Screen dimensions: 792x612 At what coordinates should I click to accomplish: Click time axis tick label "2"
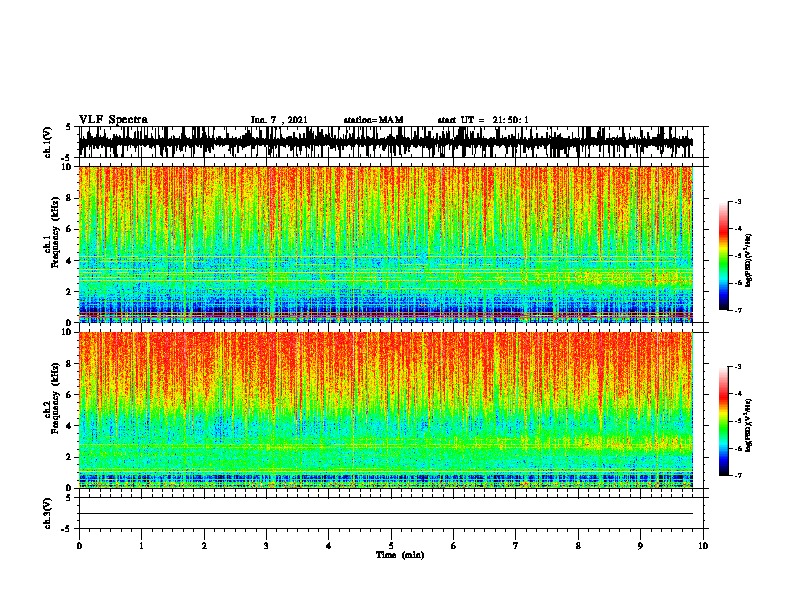pyautogui.click(x=204, y=546)
